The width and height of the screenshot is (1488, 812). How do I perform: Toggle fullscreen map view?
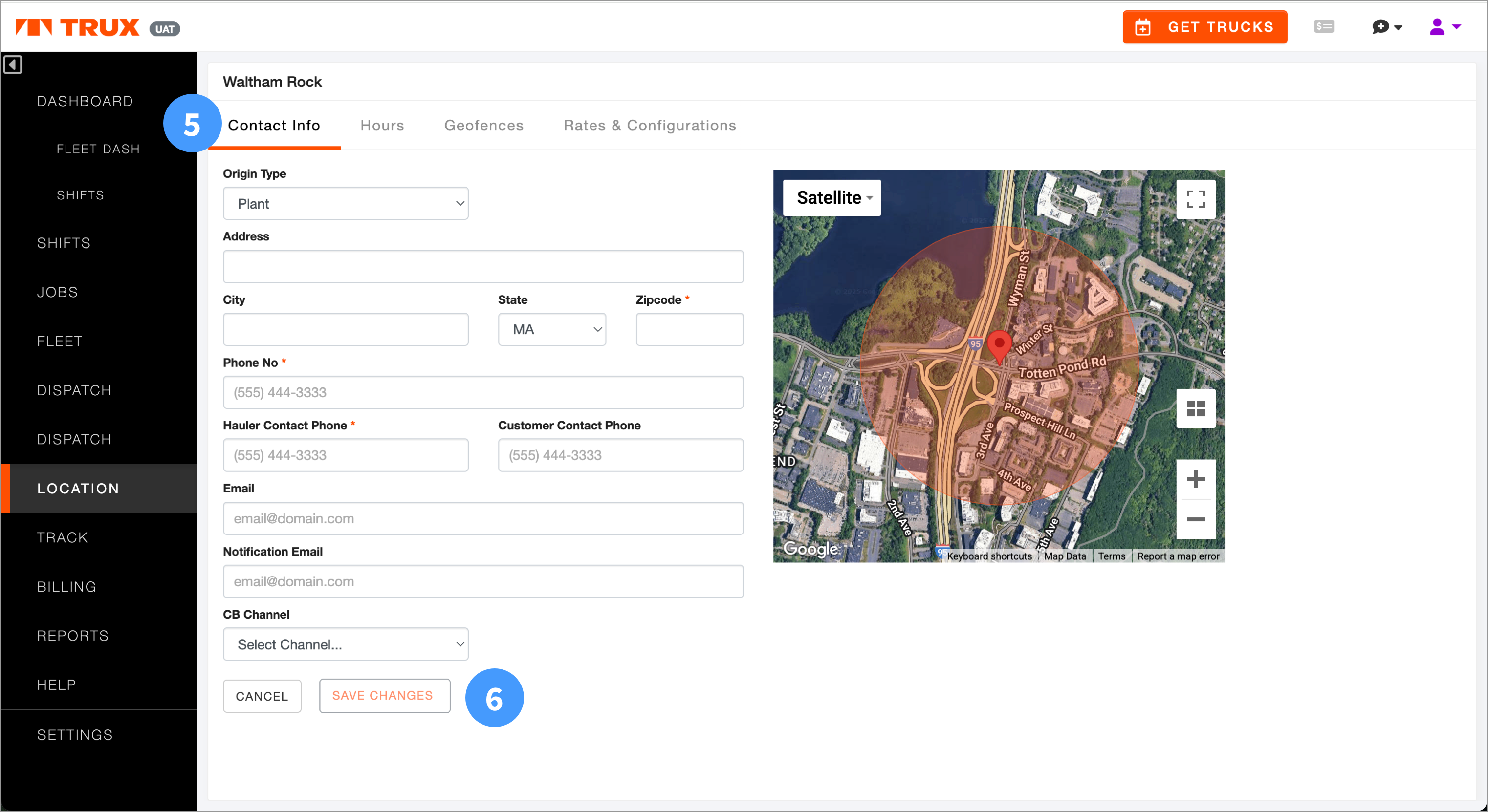tap(1196, 199)
